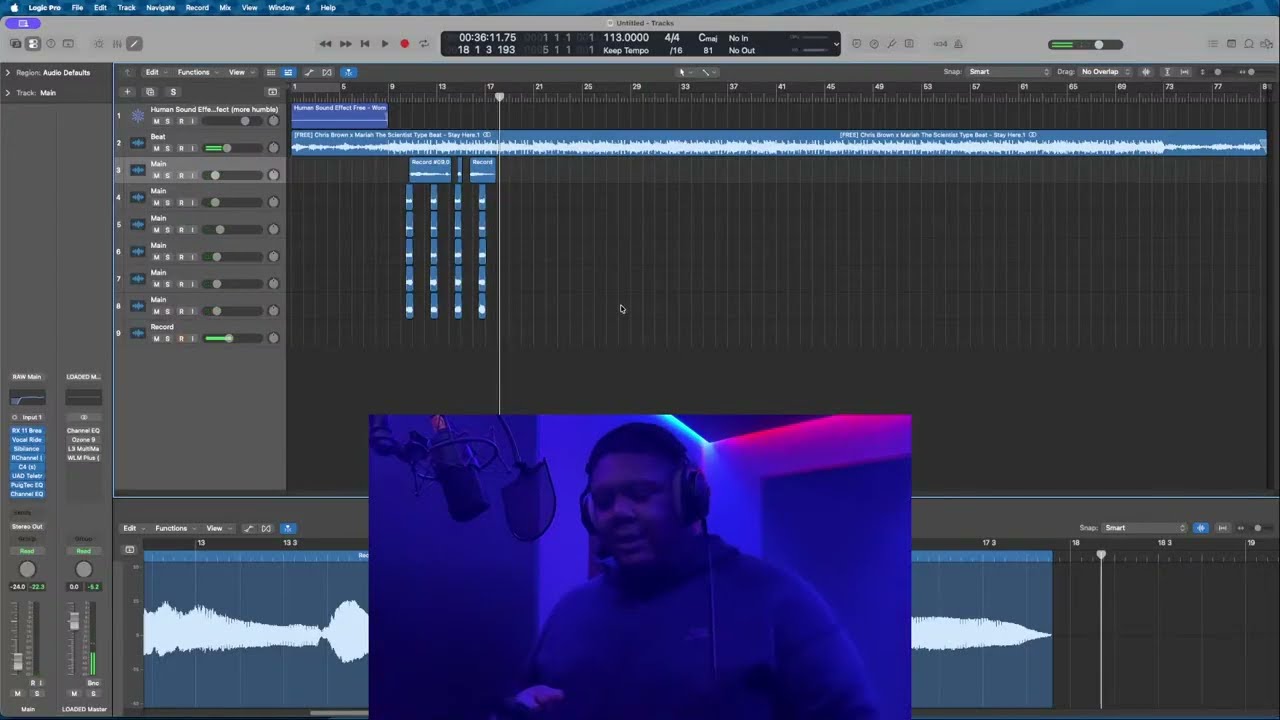Open the RX 11 Breath plugin slot
Image resolution: width=1280 pixels, height=720 pixels.
tap(27, 431)
